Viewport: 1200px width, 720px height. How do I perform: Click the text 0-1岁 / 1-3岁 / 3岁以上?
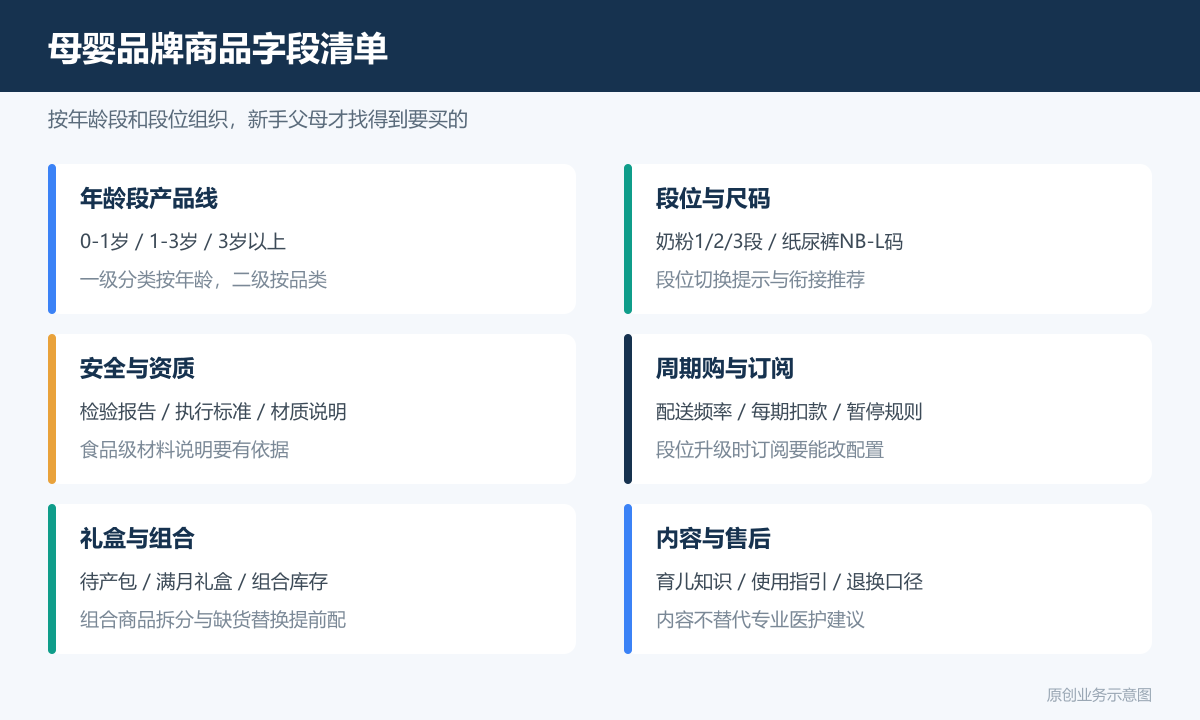click(x=183, y=241)
